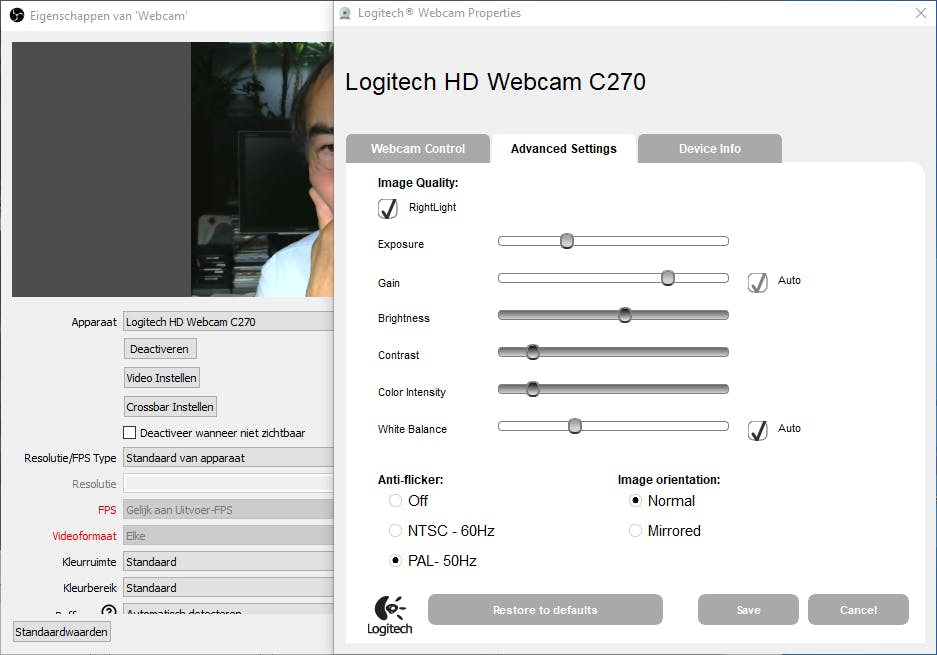This screenshot has width=937, height=655.
Task: Select Anti-flicker Off option
Action: [x=395, y=501]
